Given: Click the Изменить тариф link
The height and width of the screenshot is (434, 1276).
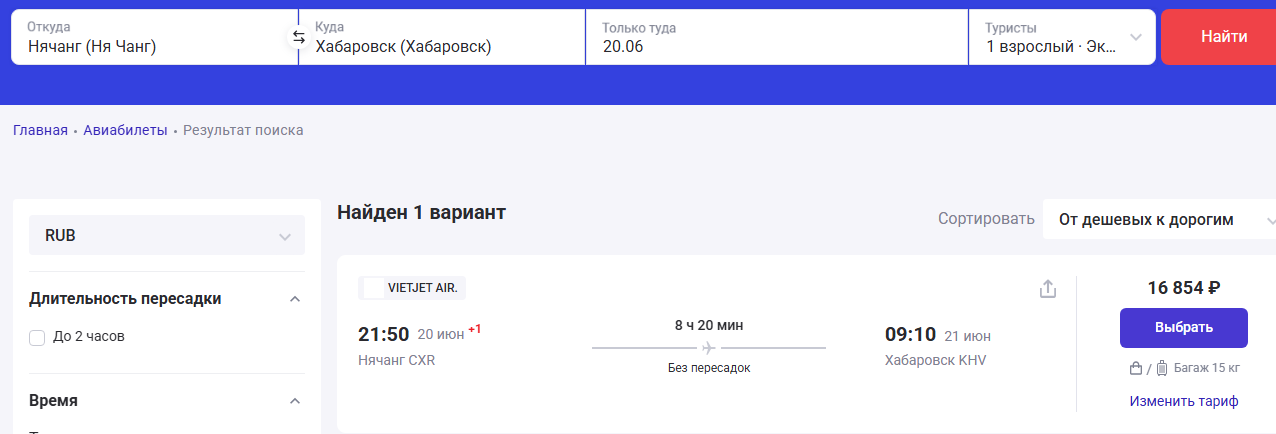Looking at the screenshot, I should 1184,401.
